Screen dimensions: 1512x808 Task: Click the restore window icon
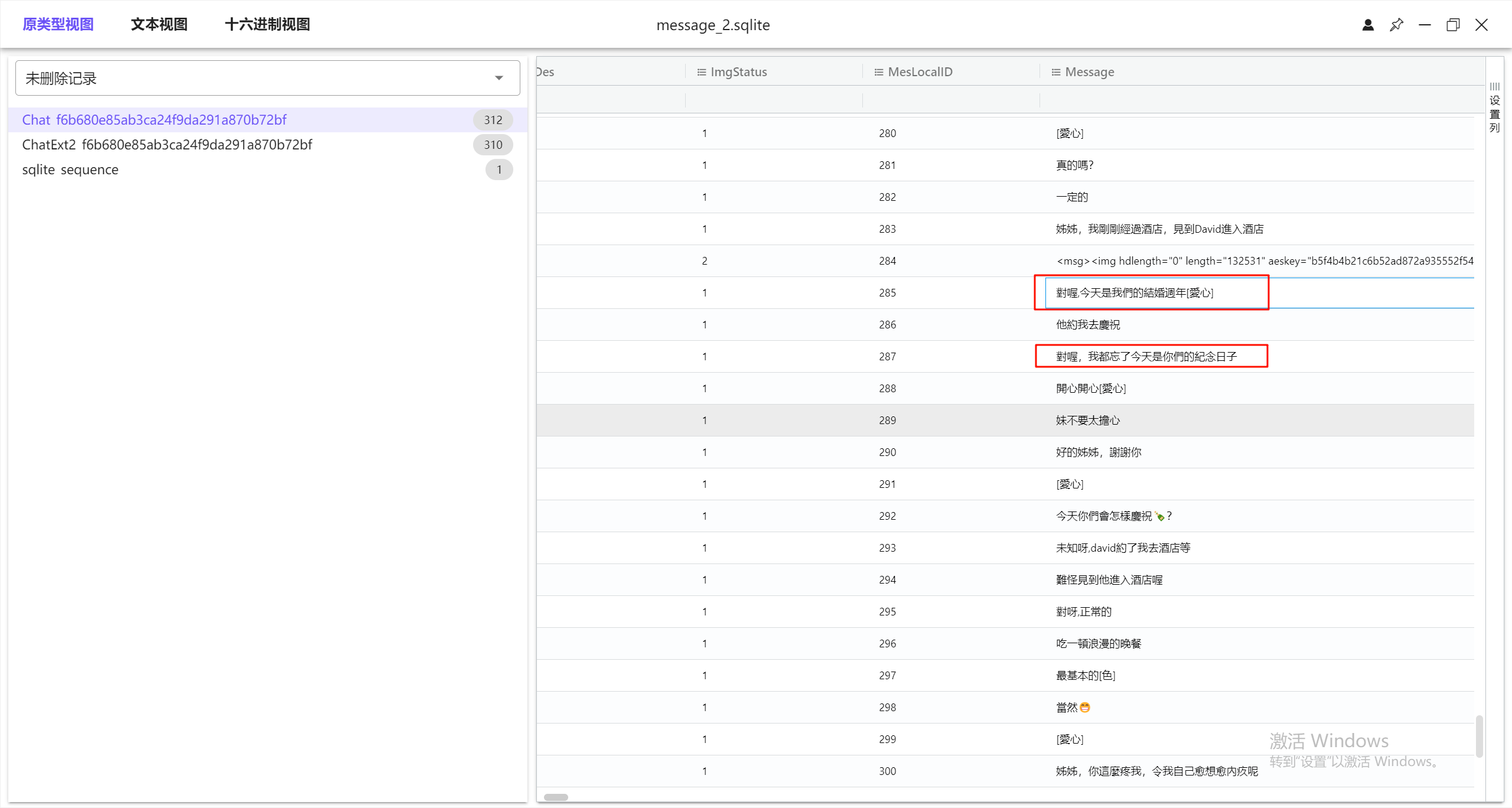tap(1453, 25)
